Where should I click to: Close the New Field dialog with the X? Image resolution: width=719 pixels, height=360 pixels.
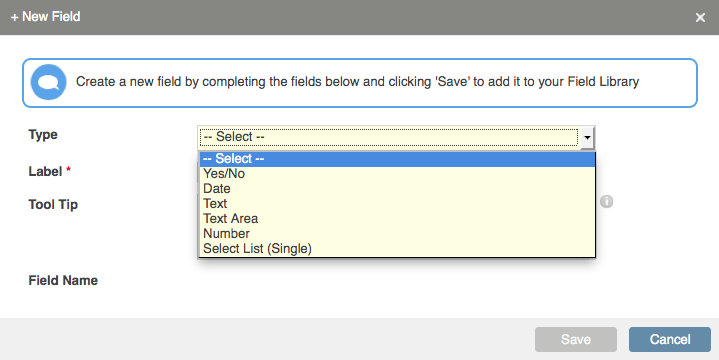[x=700, y=17]
